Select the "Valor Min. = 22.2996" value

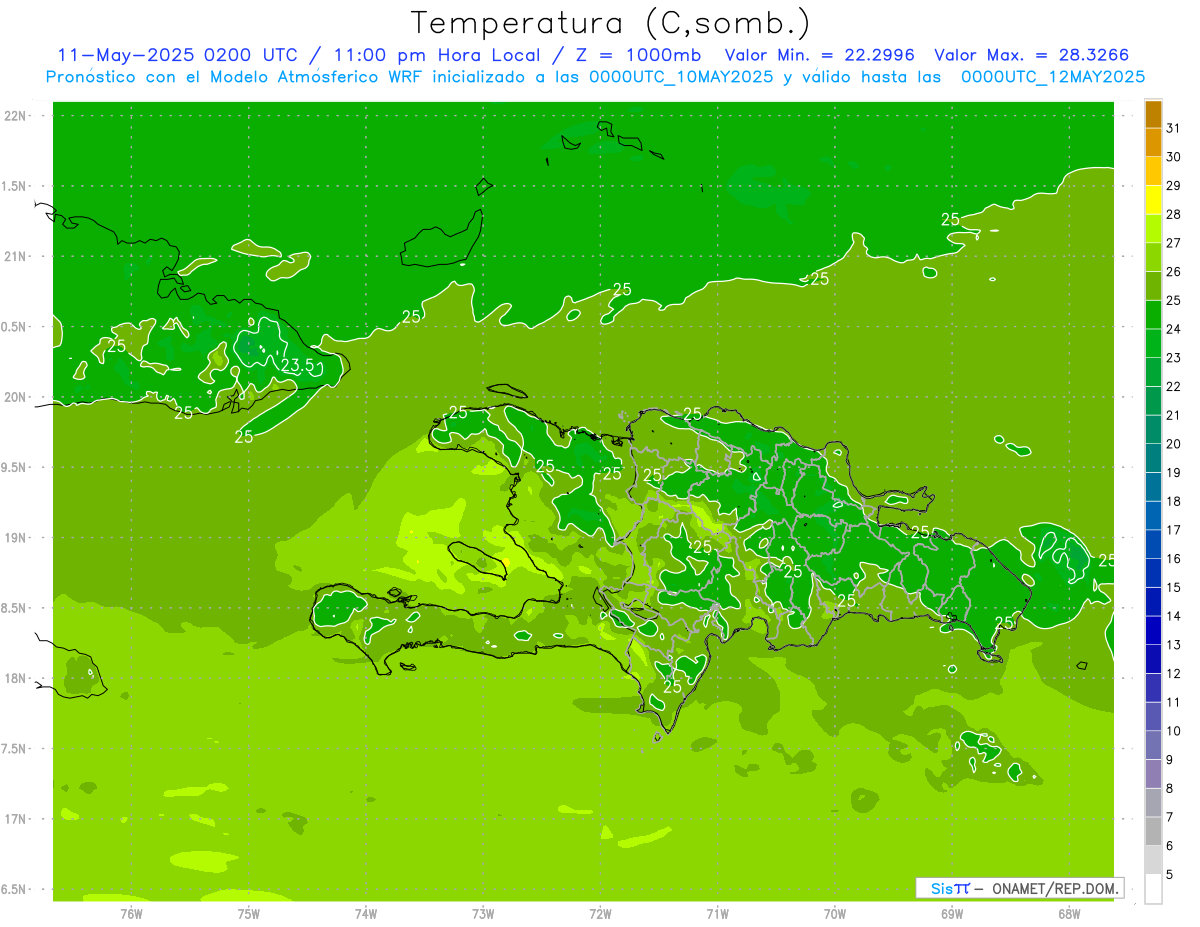coord(820,55)
